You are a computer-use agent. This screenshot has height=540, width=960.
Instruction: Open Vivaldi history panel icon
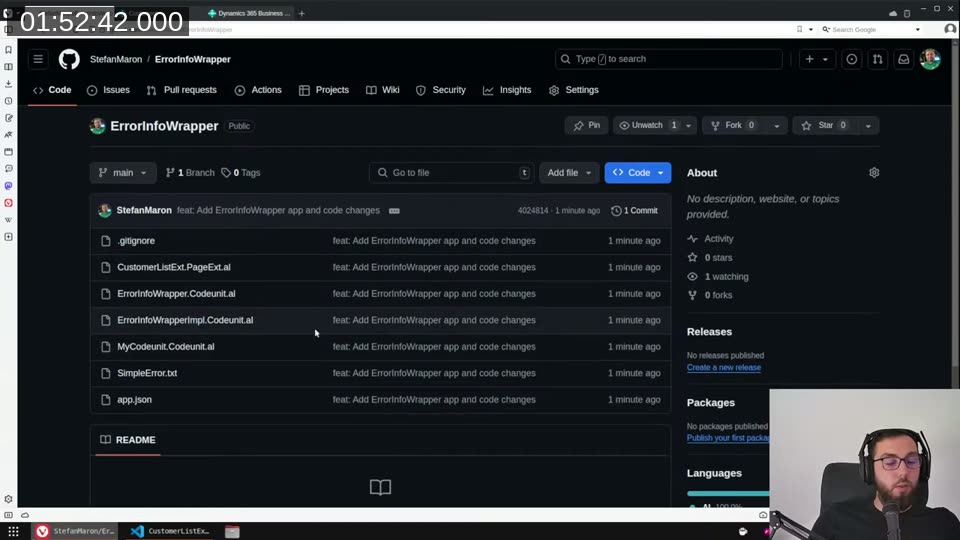point(9,101)
